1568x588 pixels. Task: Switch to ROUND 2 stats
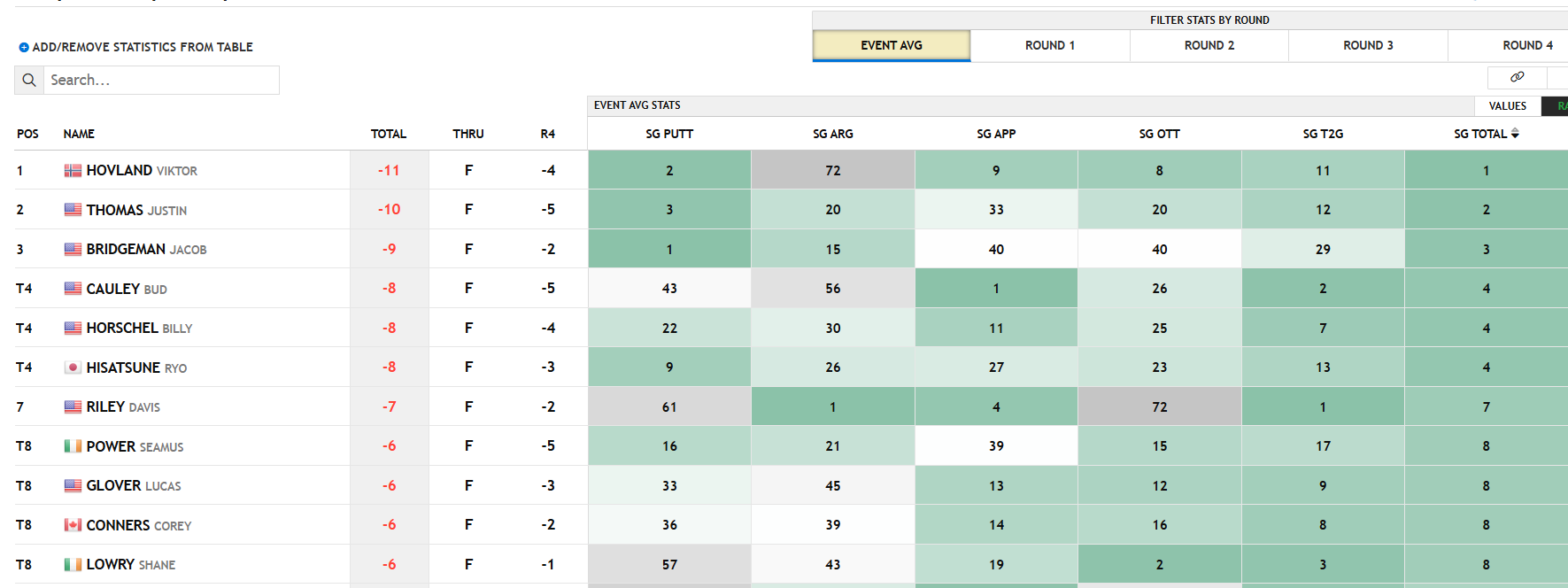(x=1209, y=45)
